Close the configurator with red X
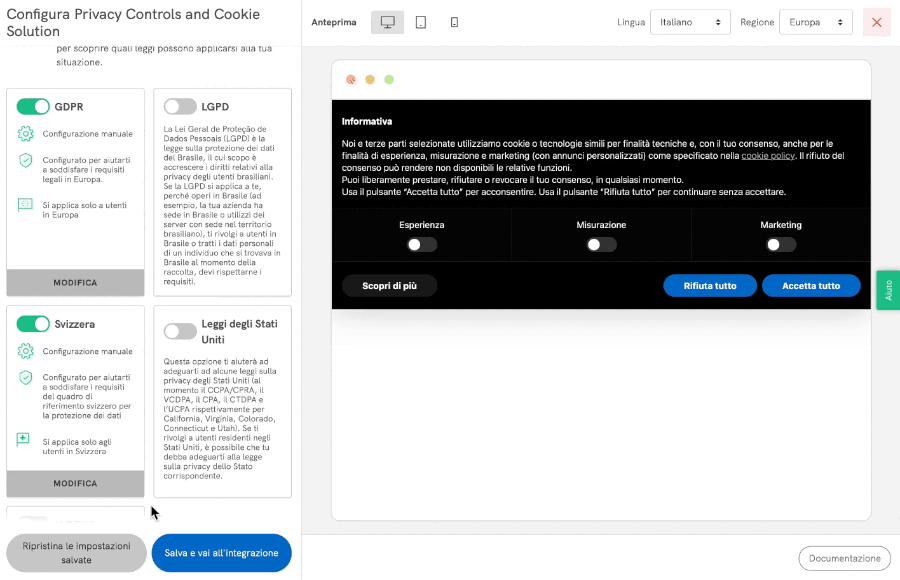 [877, 22]
